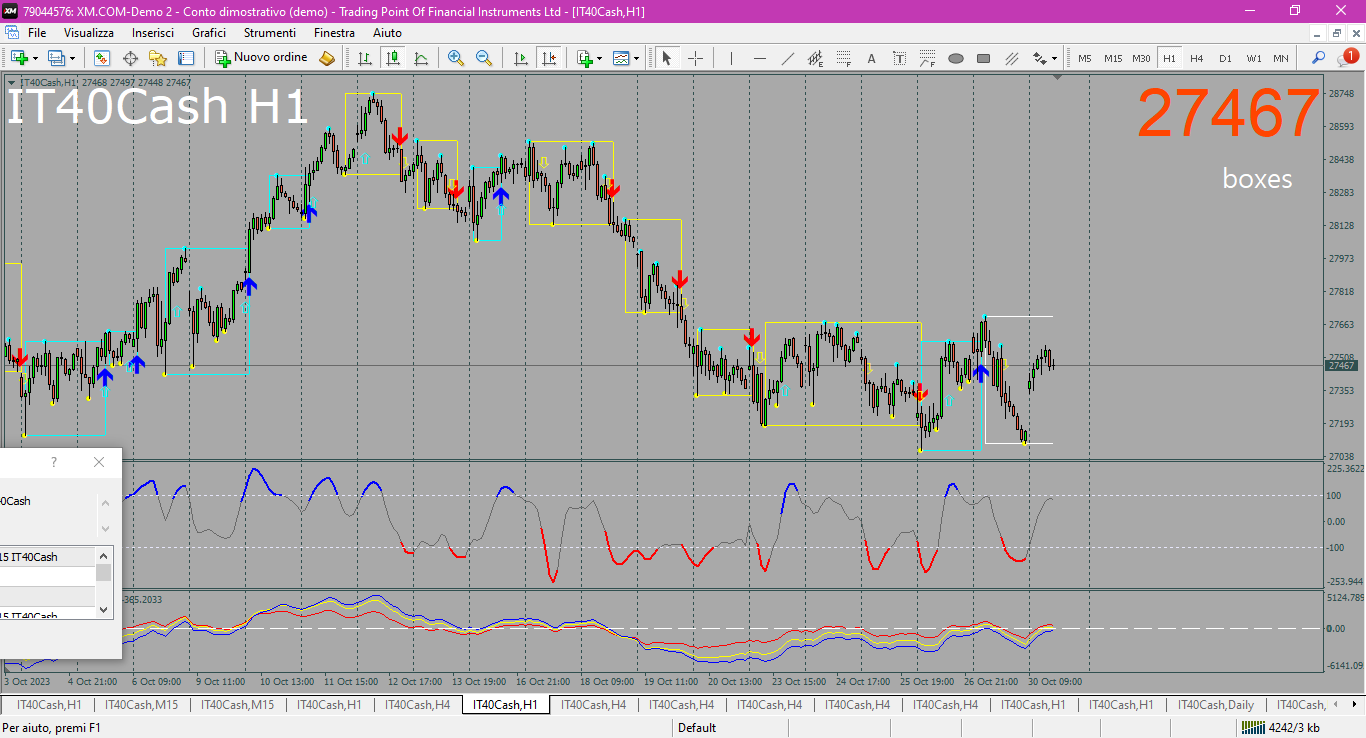Toggle chart shift button
1366x738 pixels.
click(548, 58)
